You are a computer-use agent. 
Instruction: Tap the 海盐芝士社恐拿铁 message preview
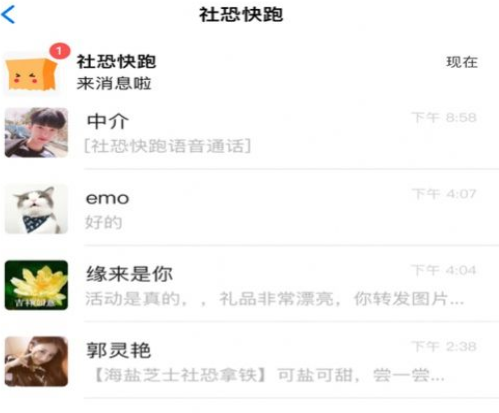coord(268,375)
